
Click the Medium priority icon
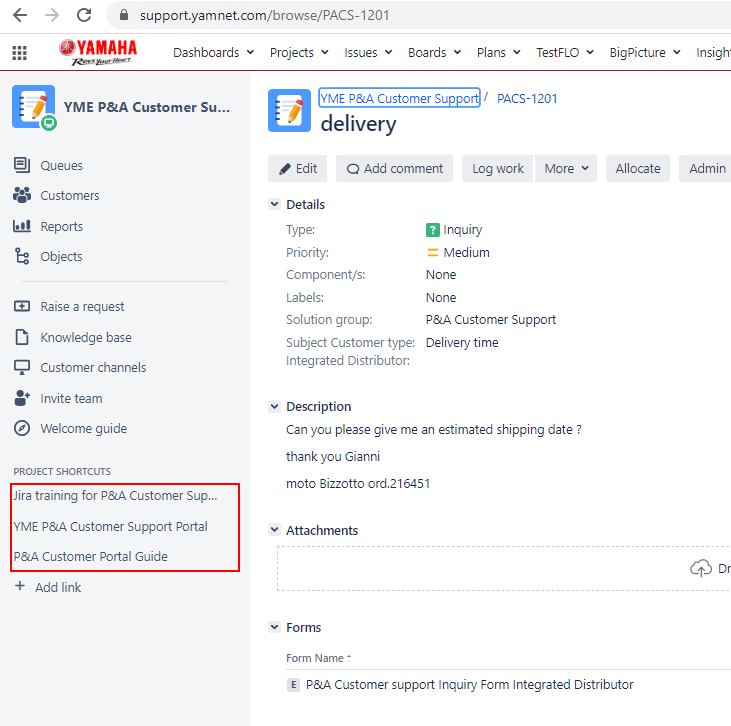[433, 253]
